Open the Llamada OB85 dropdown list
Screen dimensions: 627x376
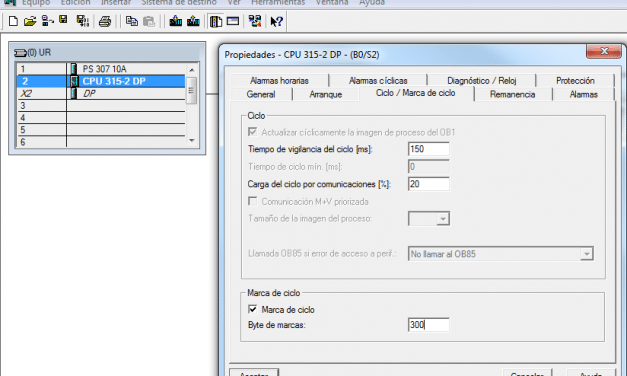coord(586,254)
